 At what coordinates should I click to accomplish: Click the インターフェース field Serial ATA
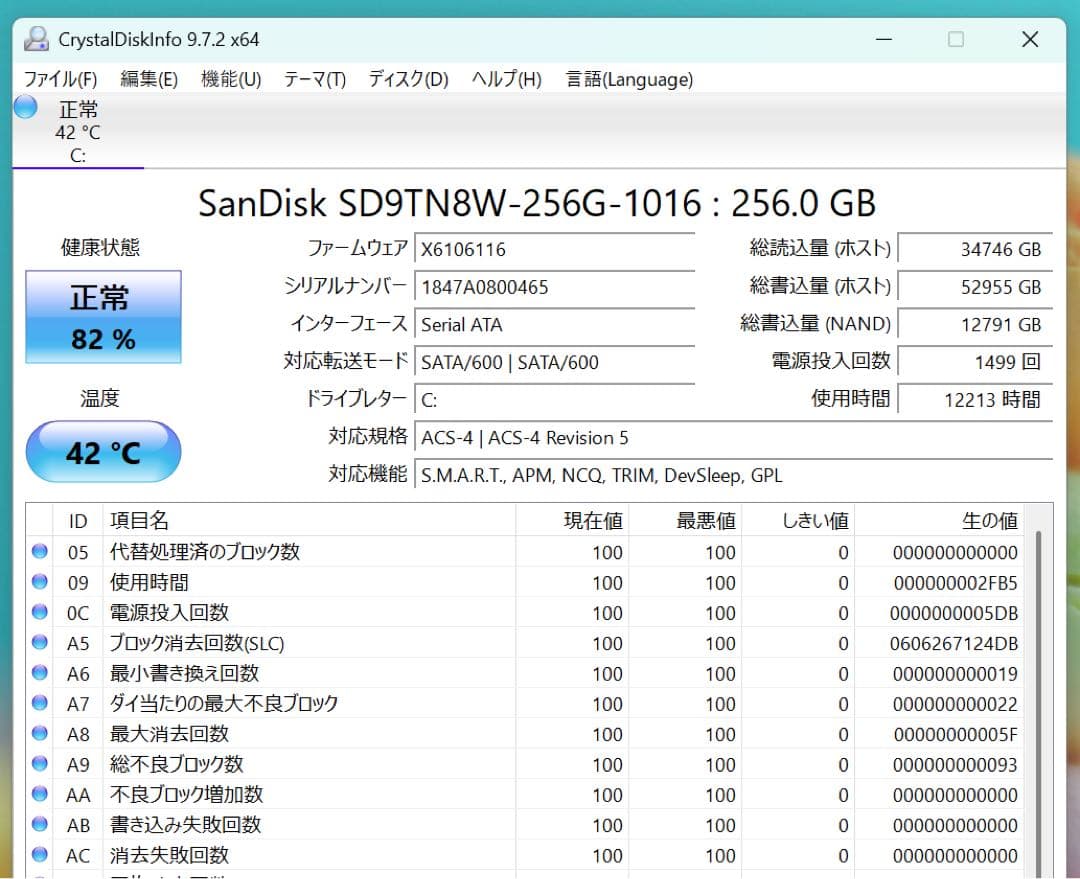pyautogui.click(x=554, y=324)
